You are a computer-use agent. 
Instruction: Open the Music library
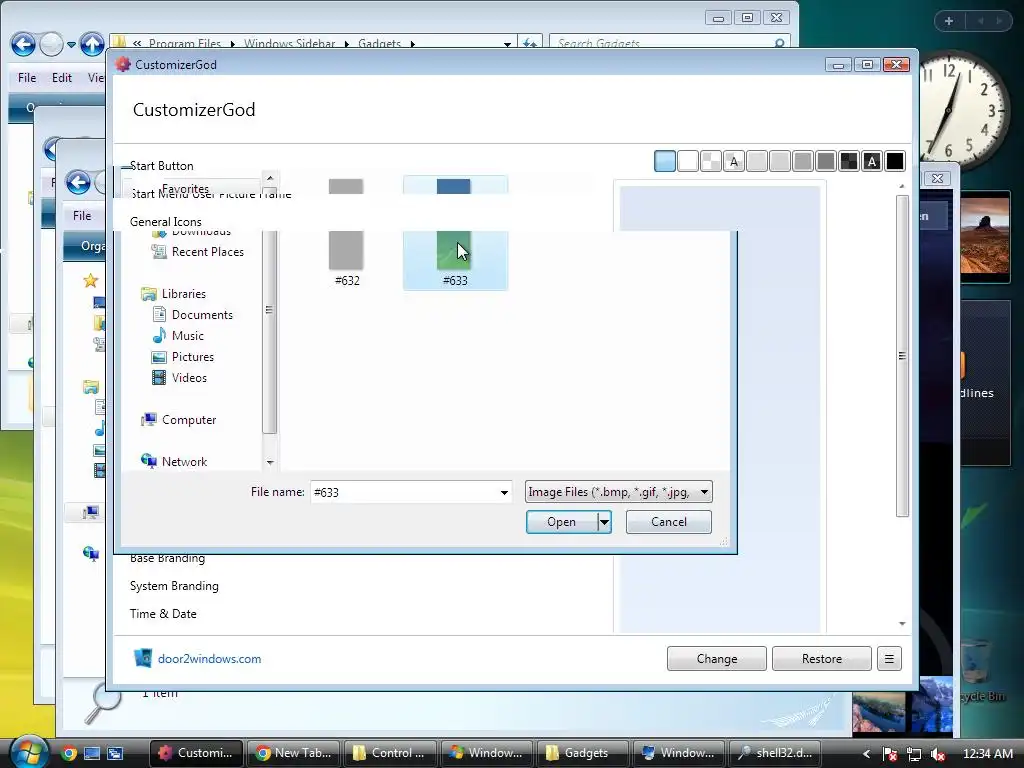pos(187,336)
